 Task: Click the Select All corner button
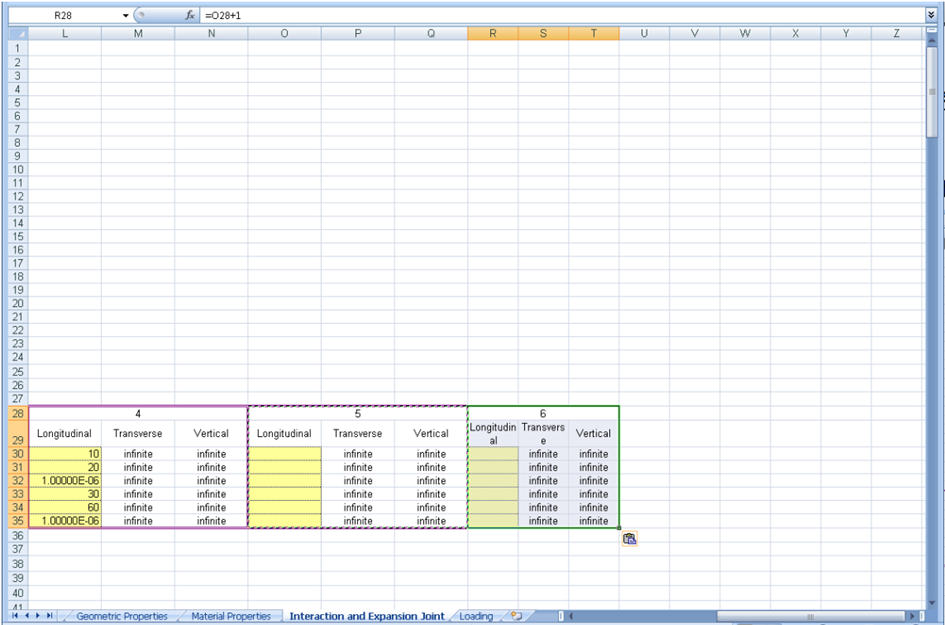tap(18, 33)
